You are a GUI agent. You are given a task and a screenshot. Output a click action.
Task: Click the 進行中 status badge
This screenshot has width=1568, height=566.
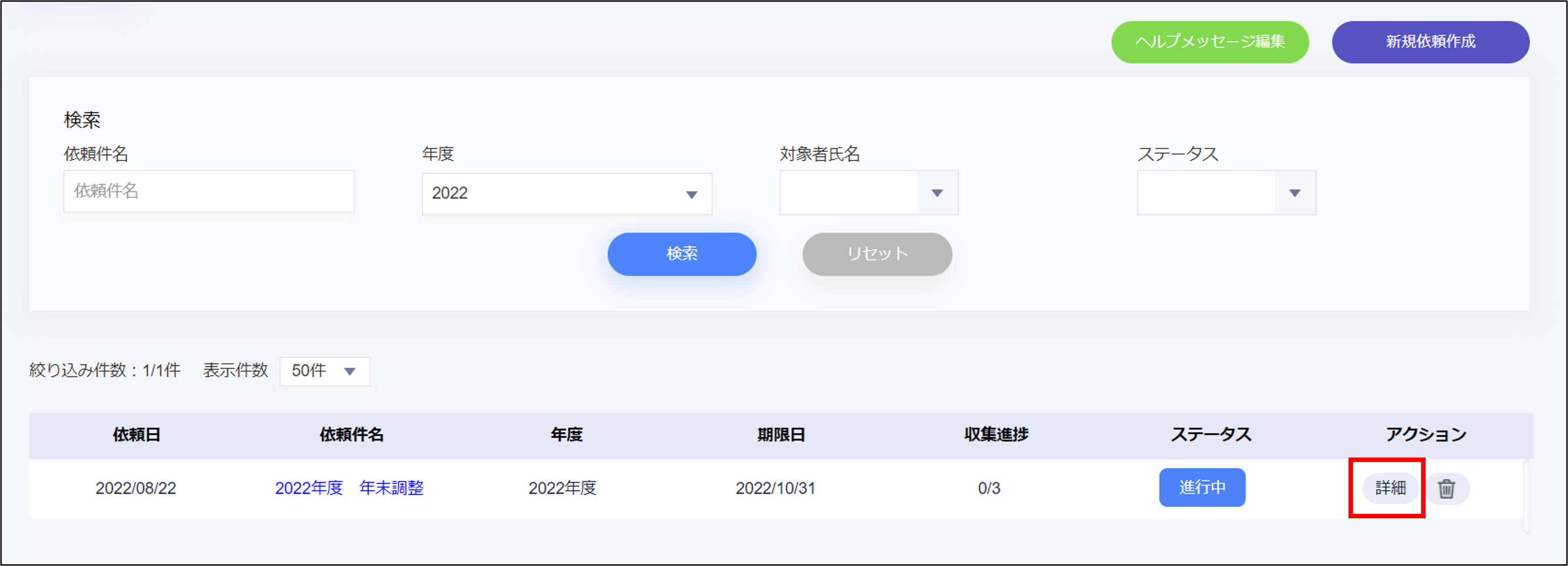tap(1202, 487)
